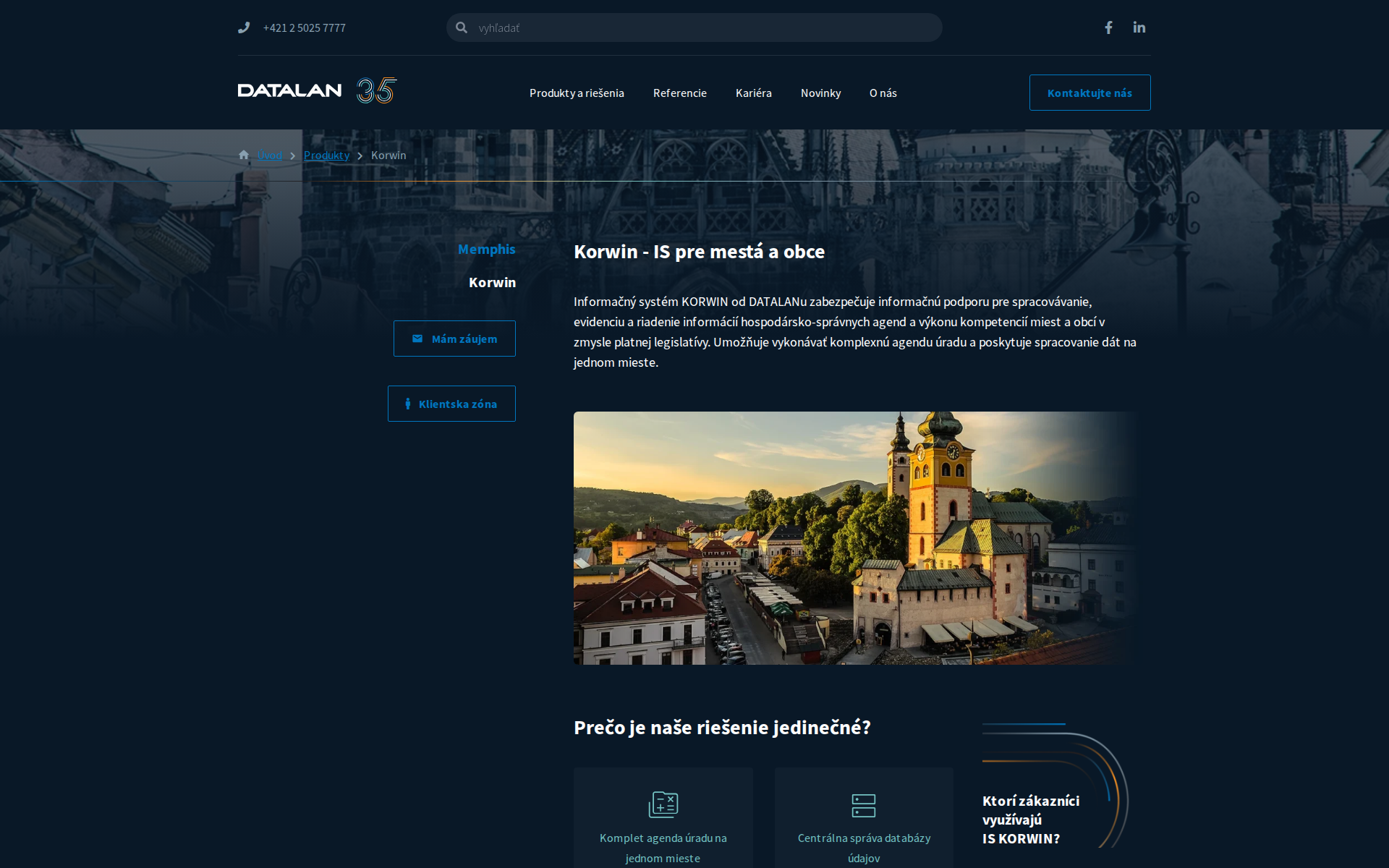Screen dimensions: 1389x868
Task: Open Klientska zóna
Action: click(451, 403)
